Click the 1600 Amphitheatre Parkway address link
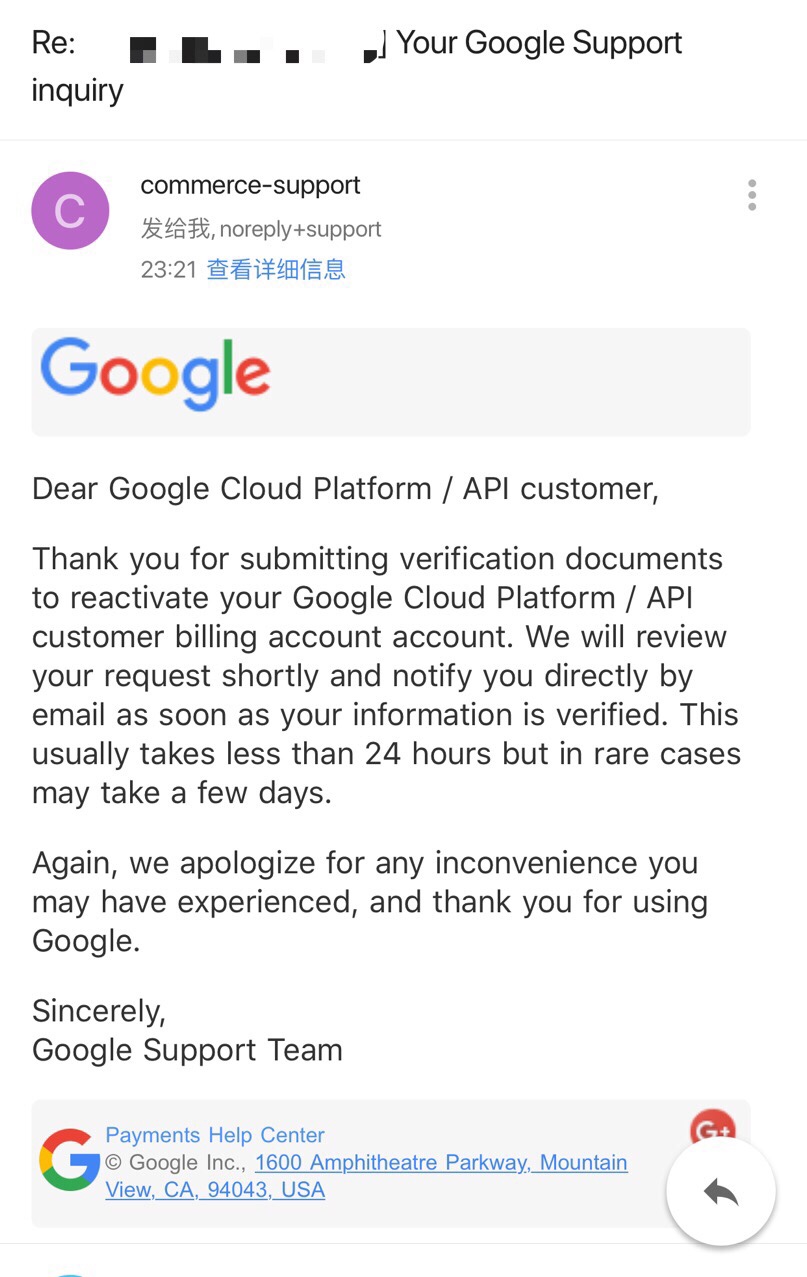This screenshot has height=1277, width=807. click(441, 1163)
